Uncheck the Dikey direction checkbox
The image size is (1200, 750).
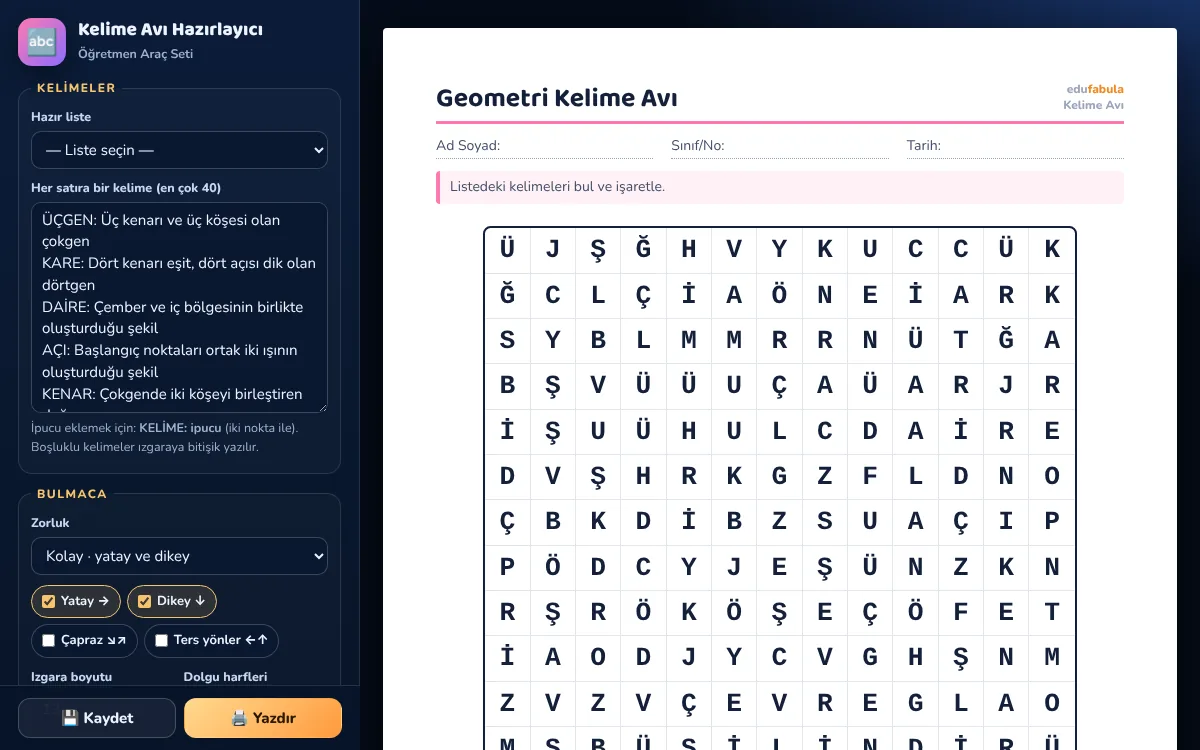(x=144, y=601)
